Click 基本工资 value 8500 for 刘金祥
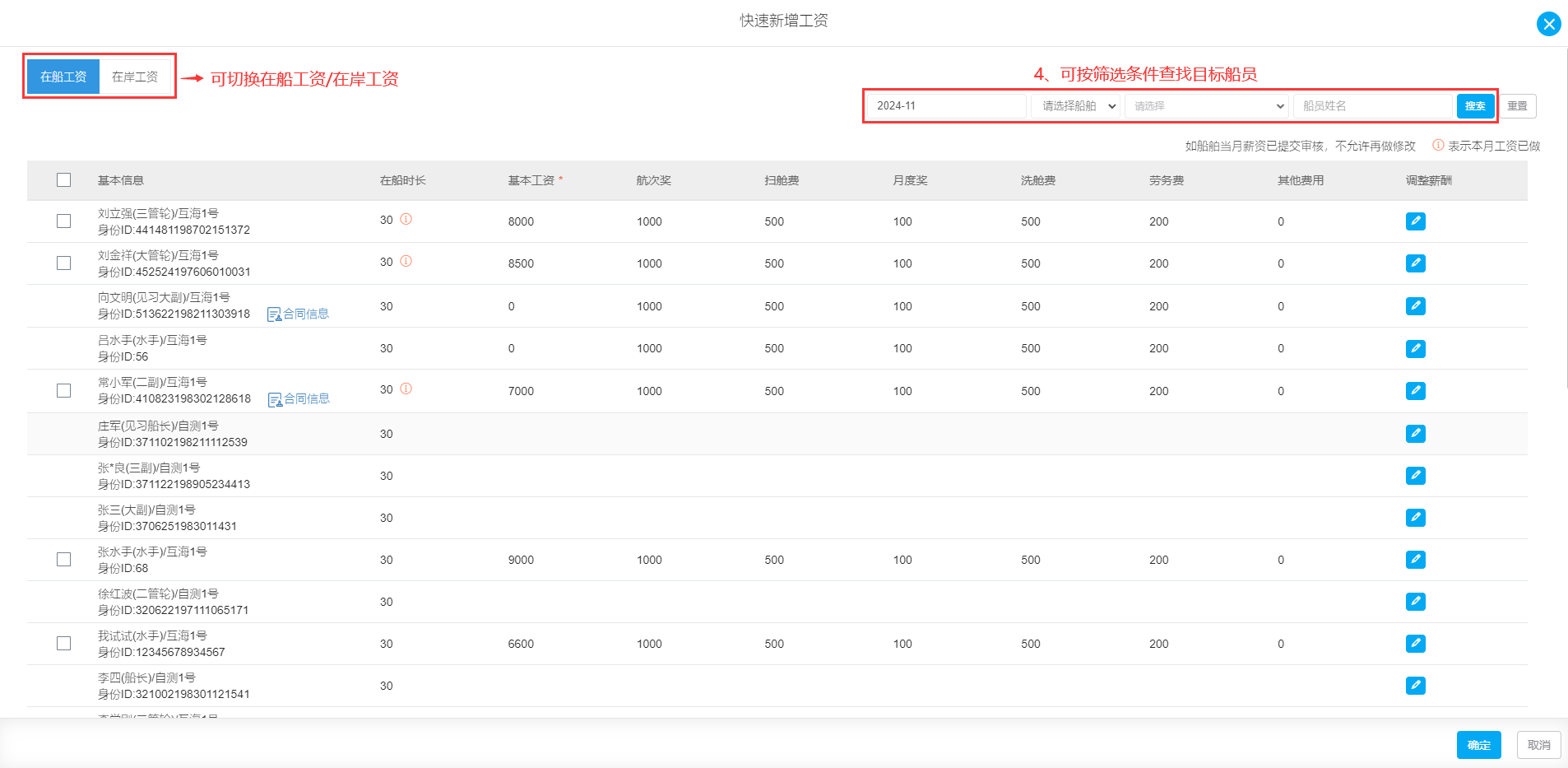 [x=521, y=263]
